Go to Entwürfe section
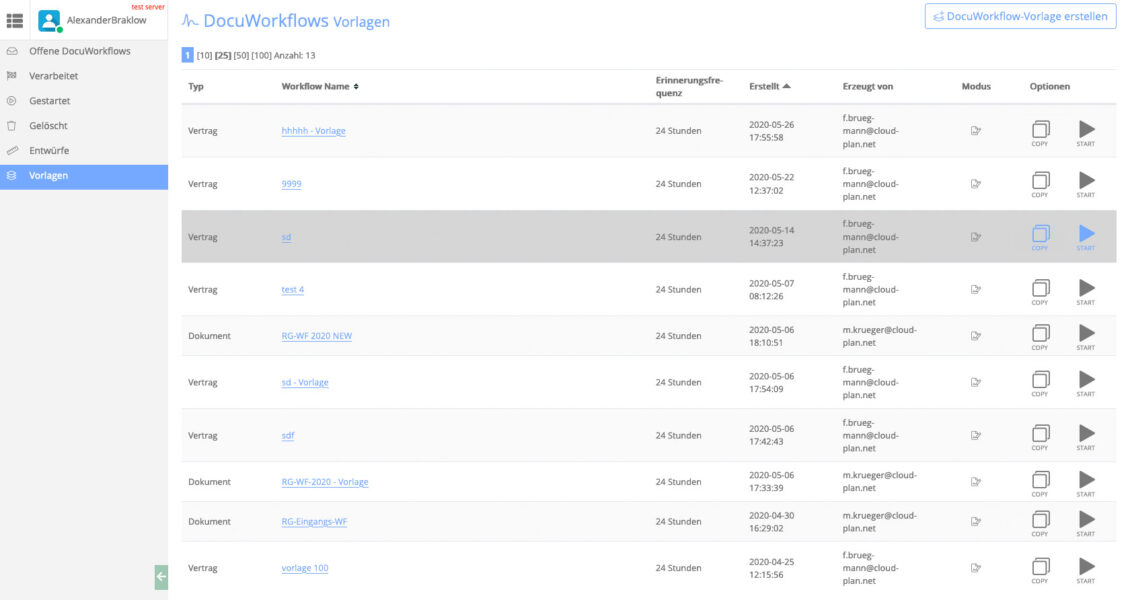 [x=49, y=151]
